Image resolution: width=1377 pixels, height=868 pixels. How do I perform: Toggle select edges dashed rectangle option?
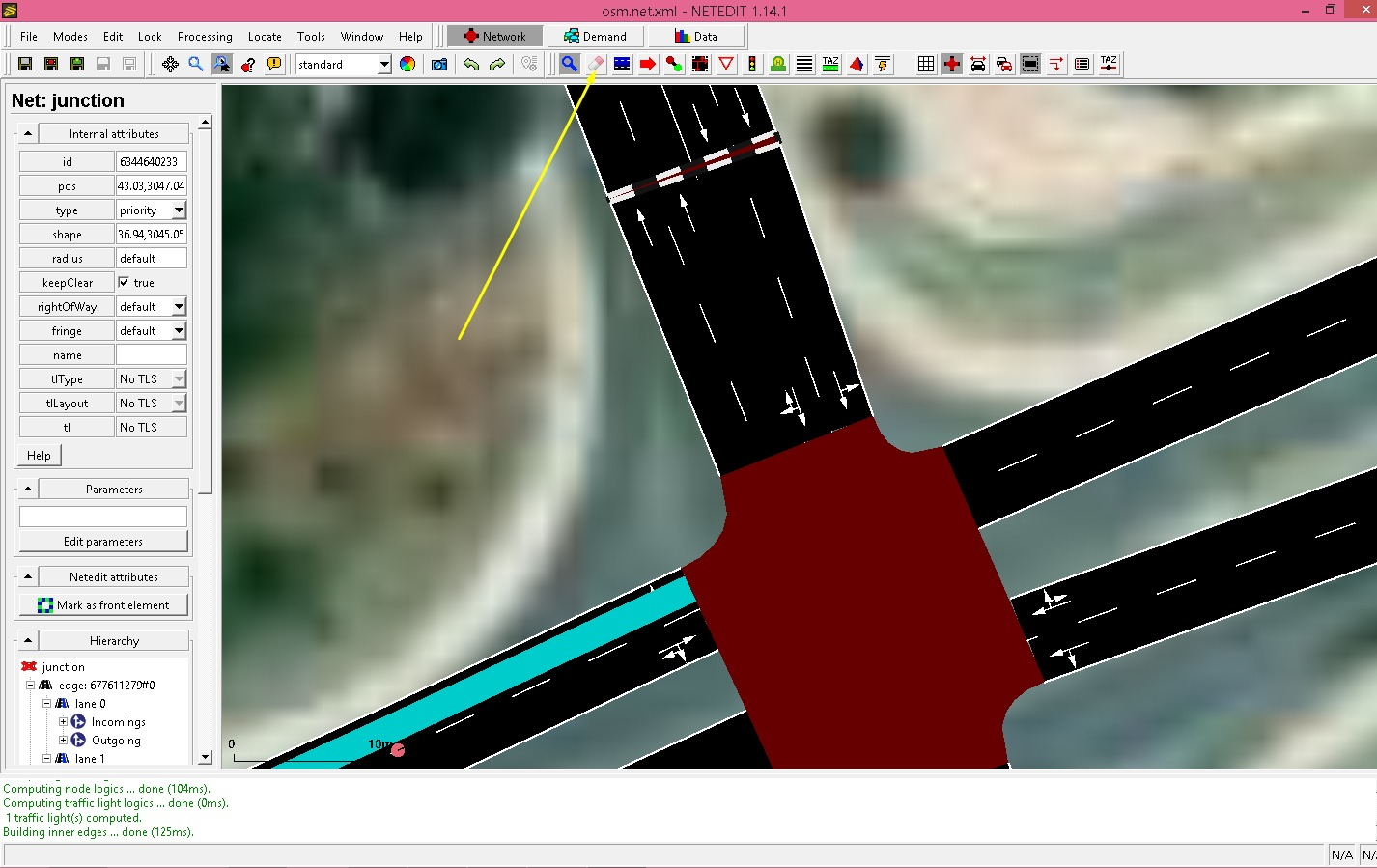[1030, 64]
